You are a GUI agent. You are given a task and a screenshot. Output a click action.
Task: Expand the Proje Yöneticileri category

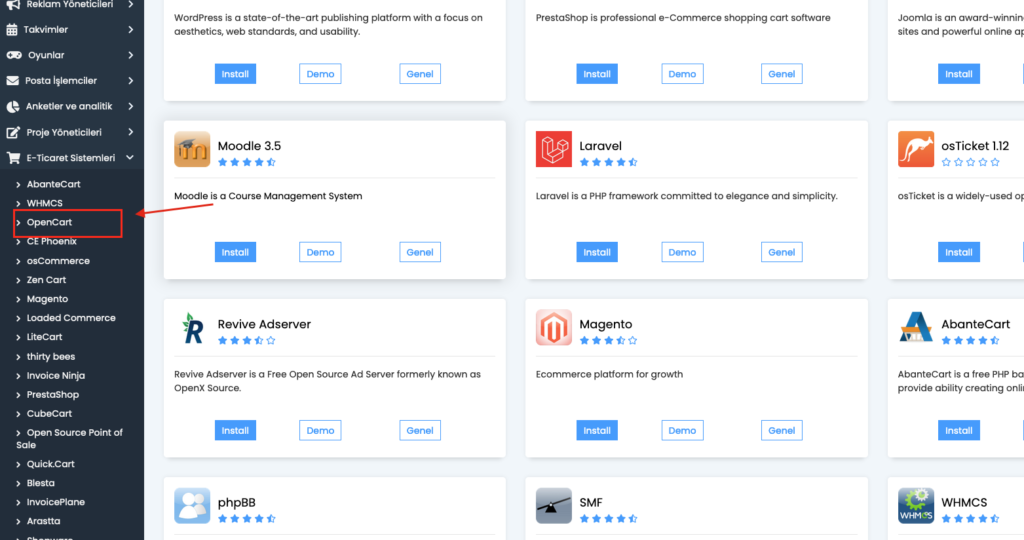coord(71,132)
